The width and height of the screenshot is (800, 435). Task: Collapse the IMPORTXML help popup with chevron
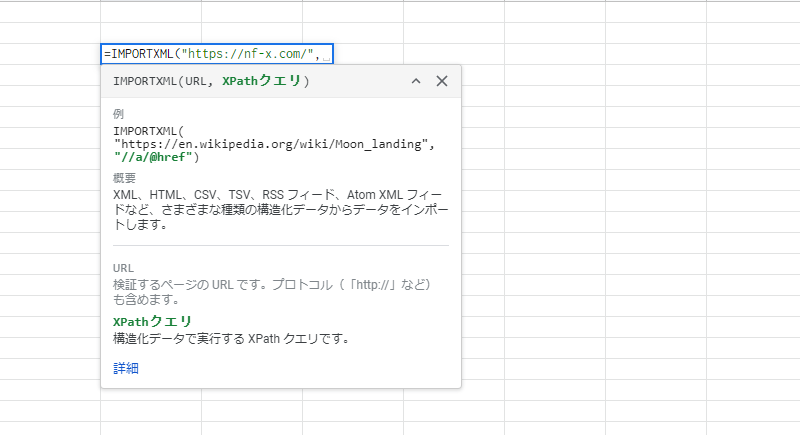click(x=416, y=81)
